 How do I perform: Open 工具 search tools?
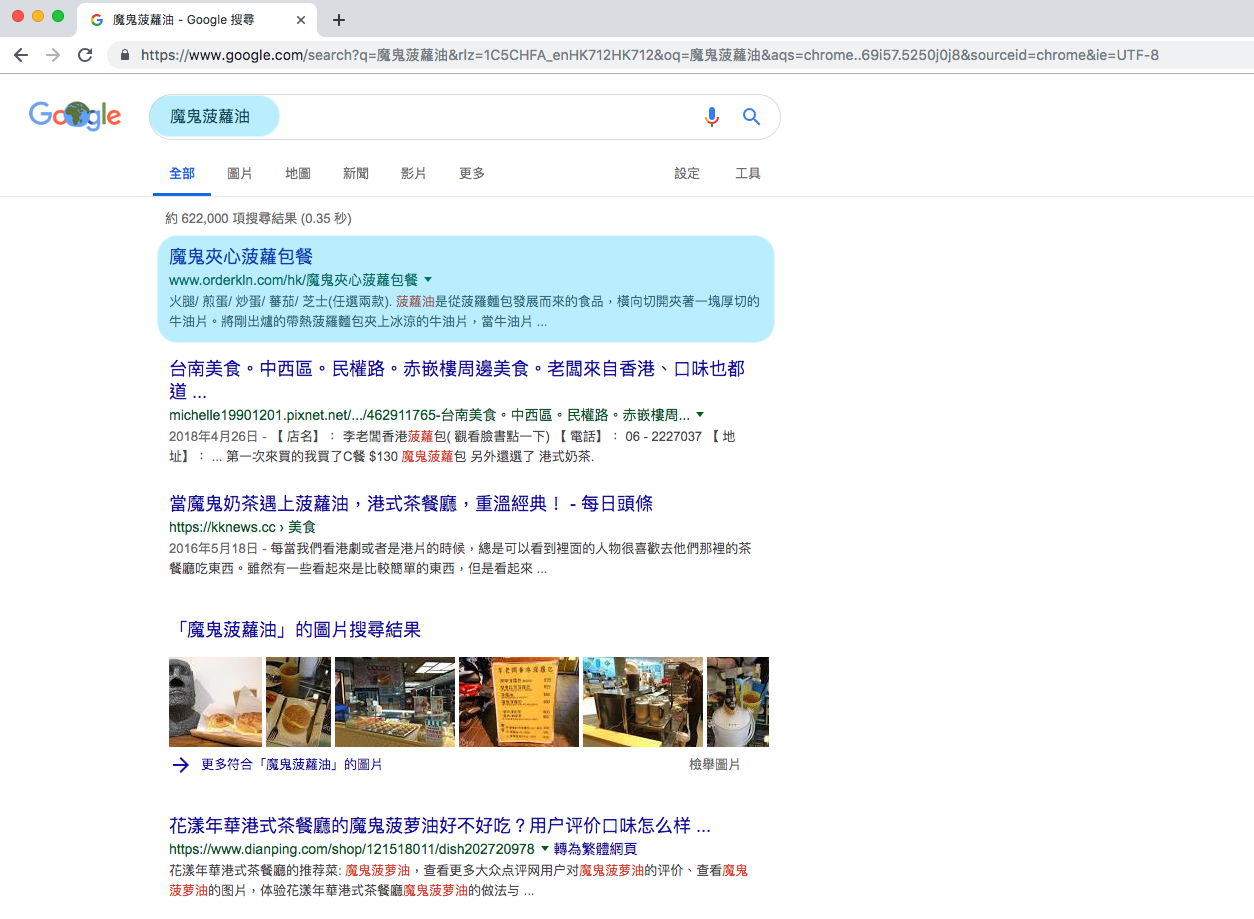748,173
